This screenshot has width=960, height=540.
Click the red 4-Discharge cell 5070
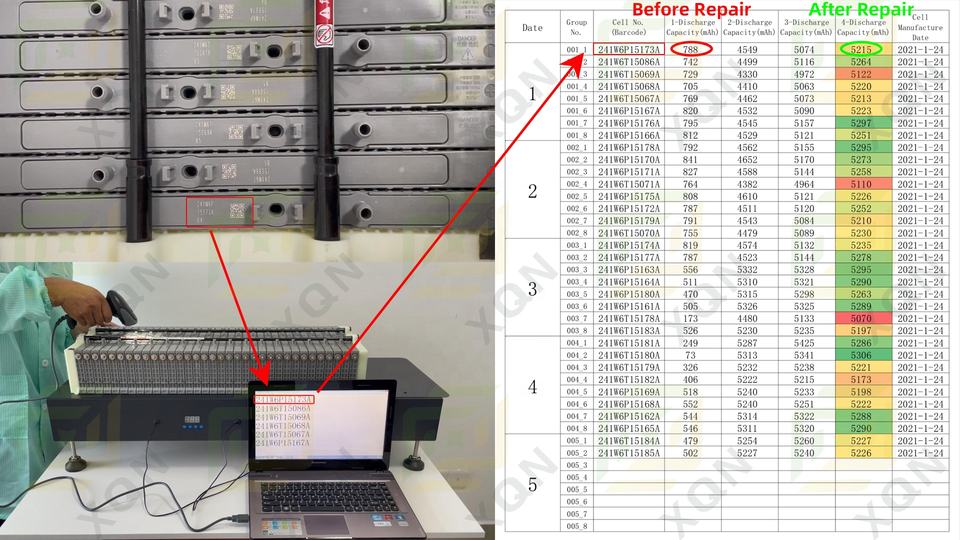pos(861,318)
